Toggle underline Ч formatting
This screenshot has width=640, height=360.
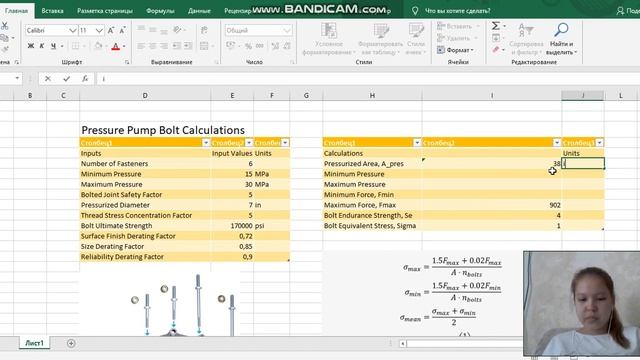53,46
